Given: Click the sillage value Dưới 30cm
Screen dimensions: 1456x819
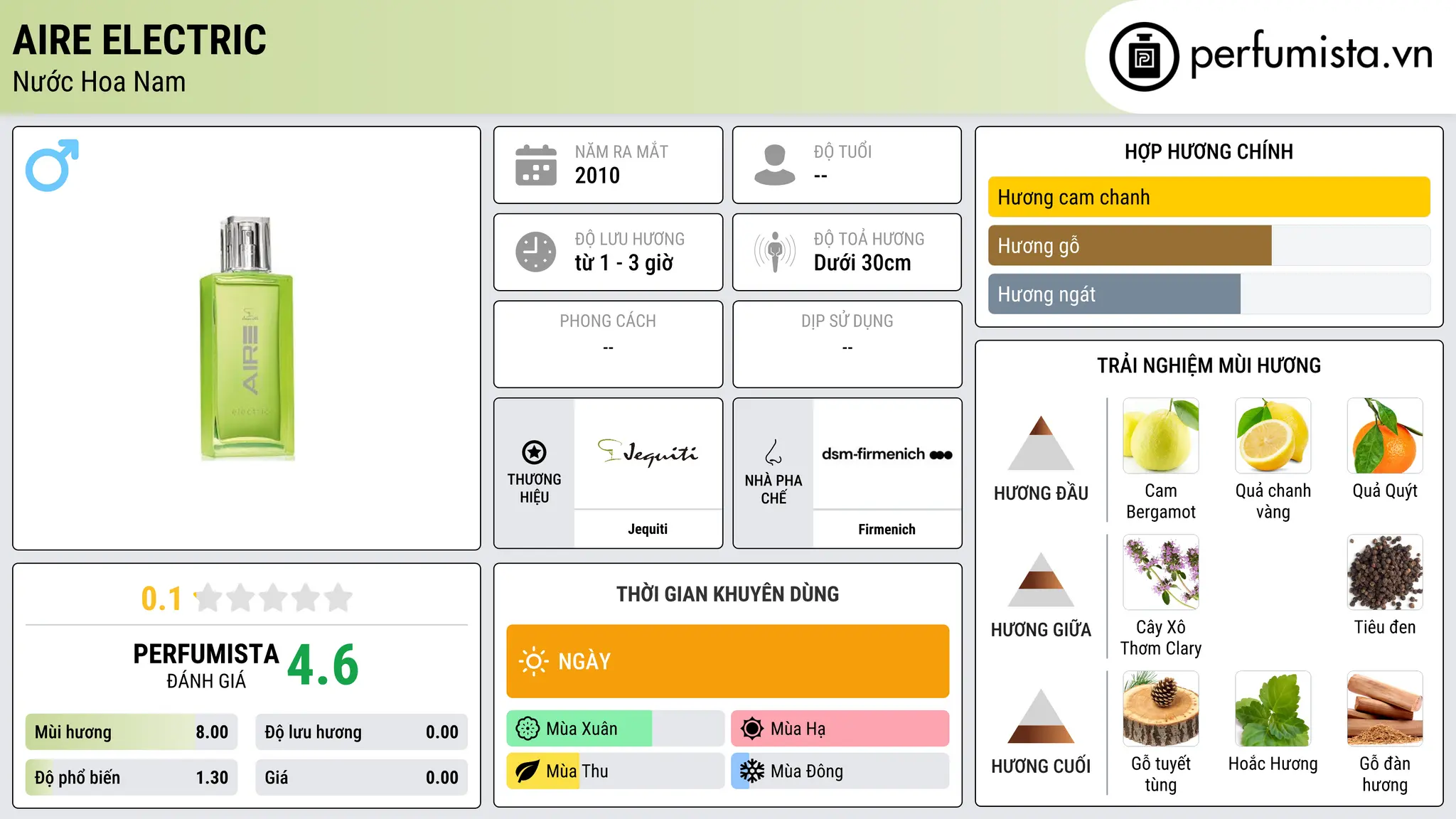Looking at the screenshot, I should 862,263.
